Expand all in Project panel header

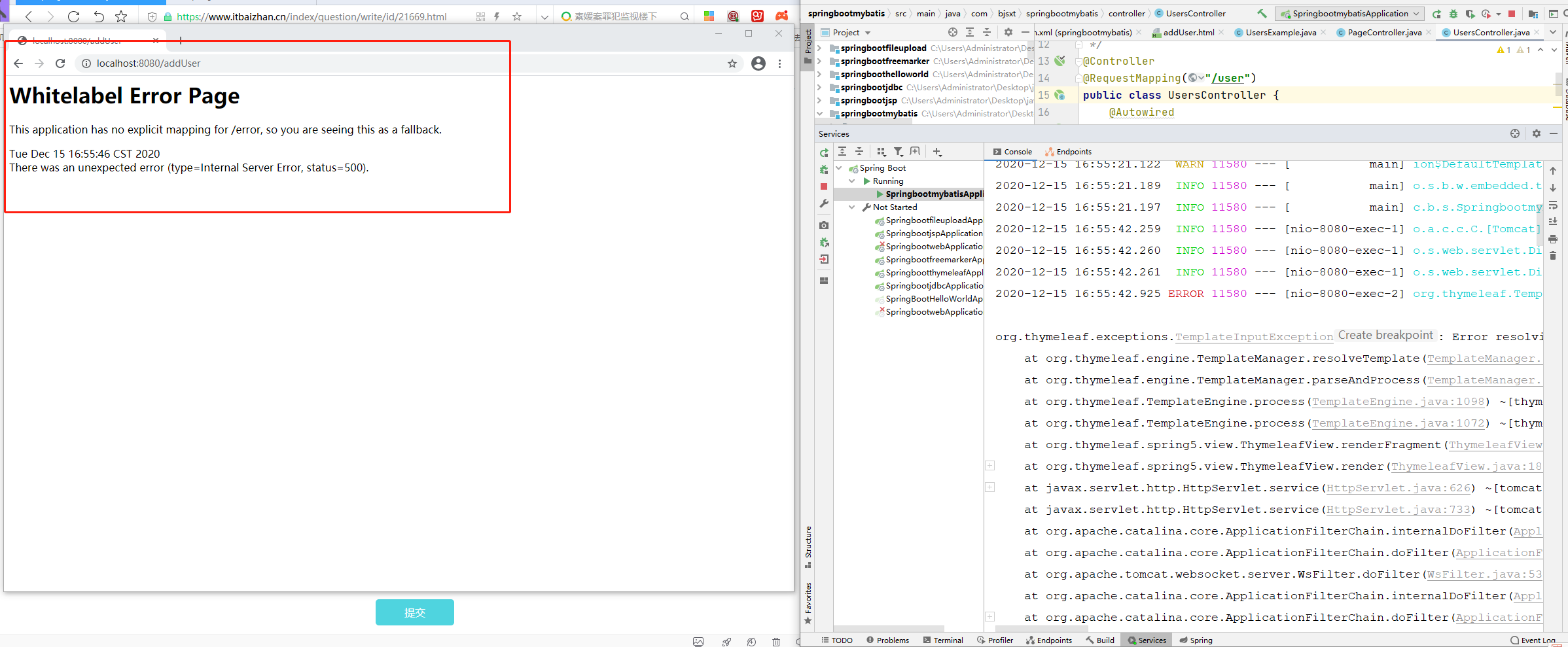coord(970,32)
